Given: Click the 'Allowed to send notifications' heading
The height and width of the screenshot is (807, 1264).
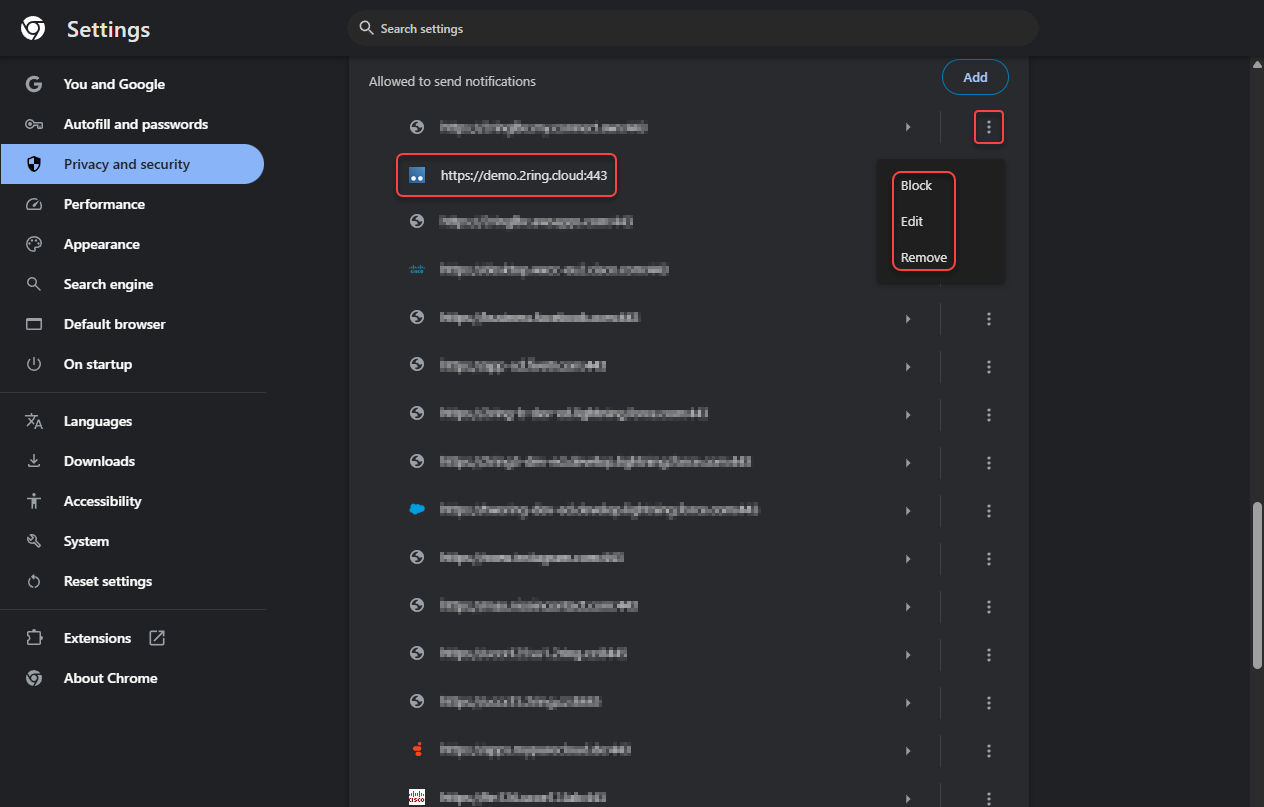Looking at the screenshot, I should (452, 81).
